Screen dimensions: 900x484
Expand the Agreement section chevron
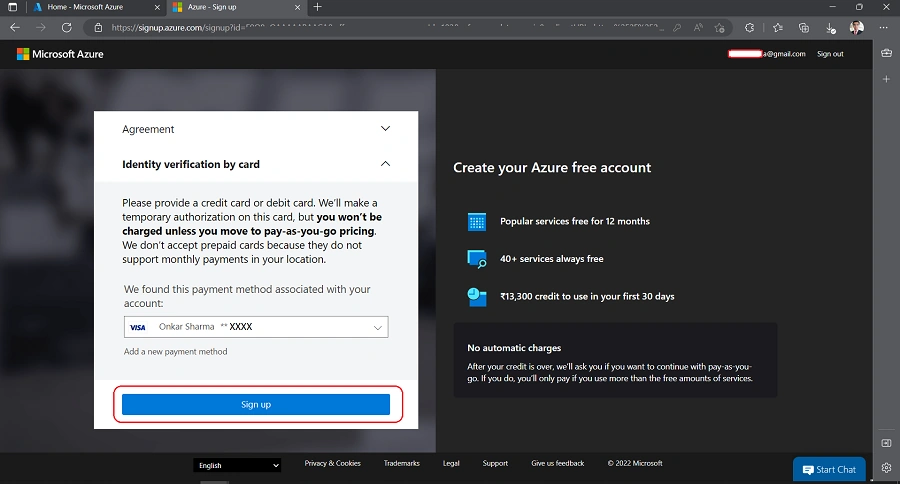point(385,129)
